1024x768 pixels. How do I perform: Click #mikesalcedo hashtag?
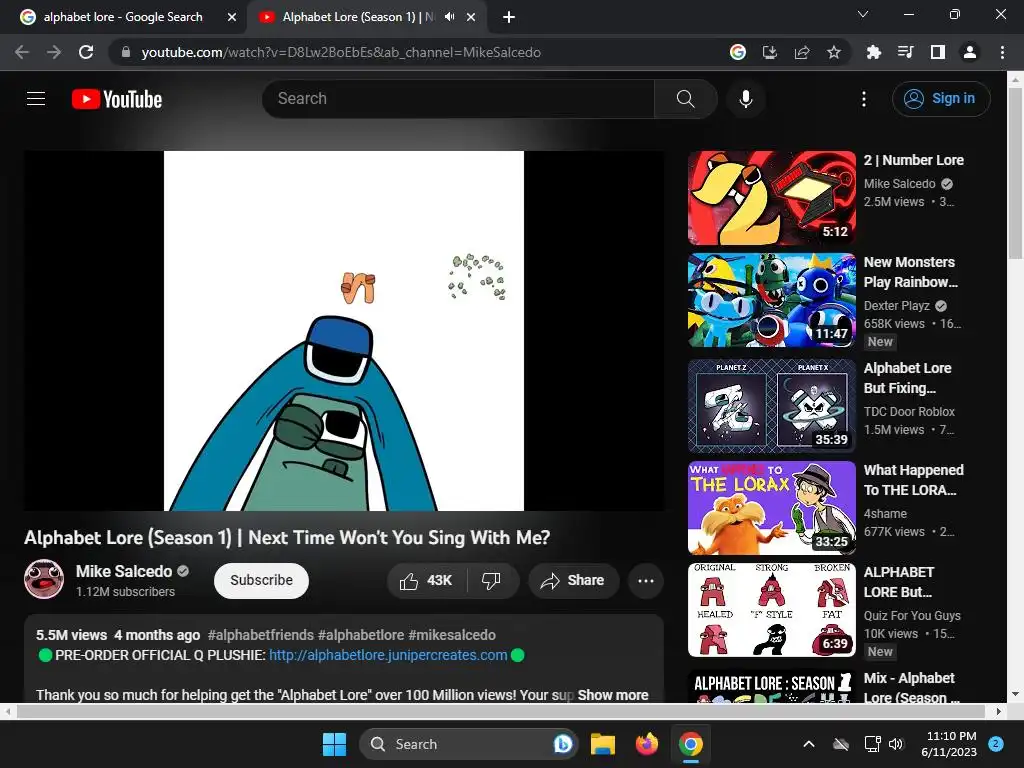click(x=452, y=635)
